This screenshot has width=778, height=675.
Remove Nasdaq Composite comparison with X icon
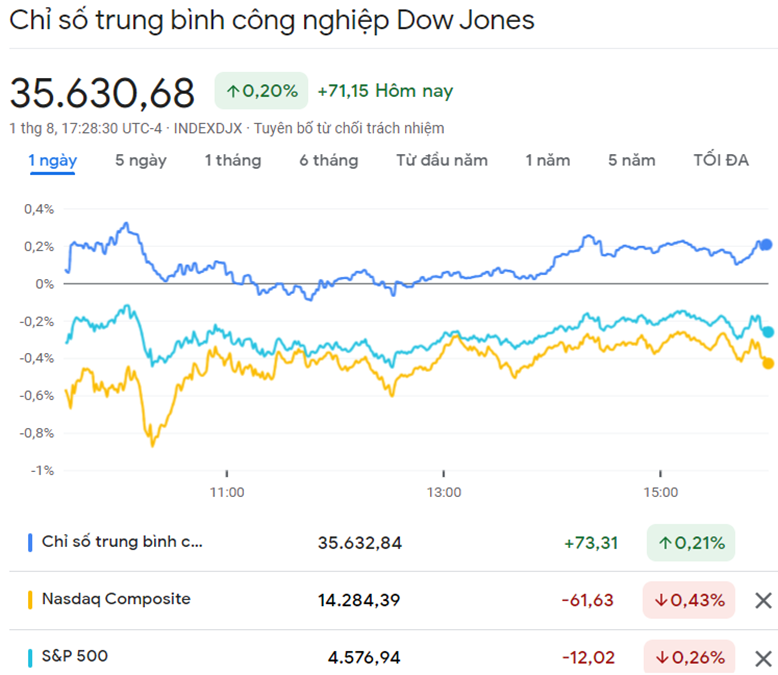[x=762, y=600]
